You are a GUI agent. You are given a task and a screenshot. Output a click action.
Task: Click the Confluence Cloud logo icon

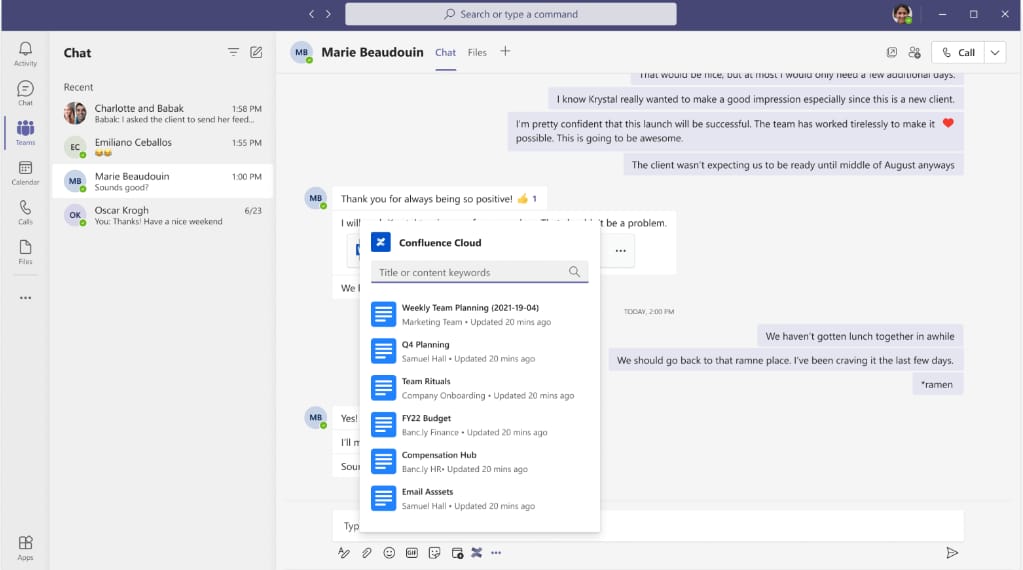(x=381, y=242)
